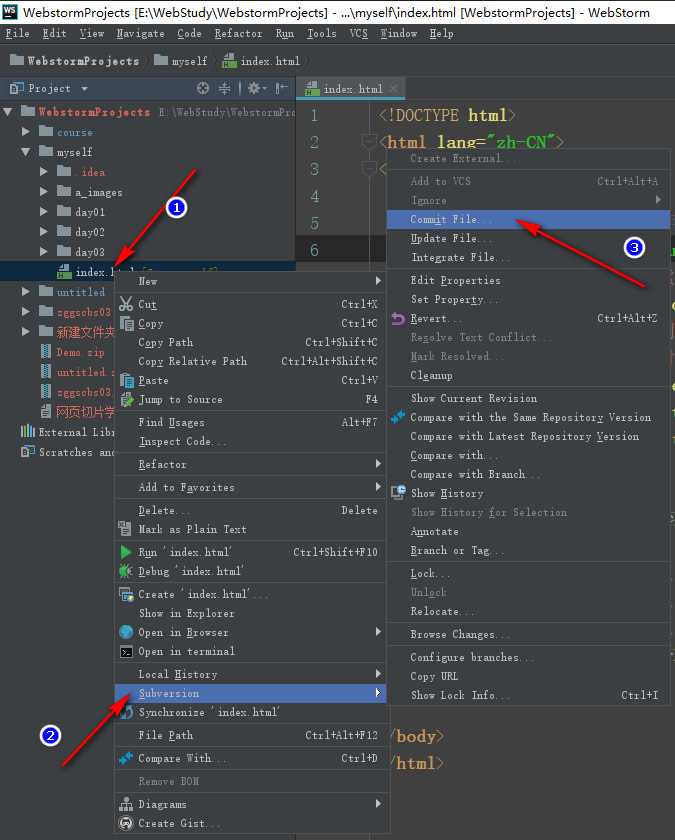Select Edit Properties
The height and width of the screenshot is (840, 675).
[528, 280]
